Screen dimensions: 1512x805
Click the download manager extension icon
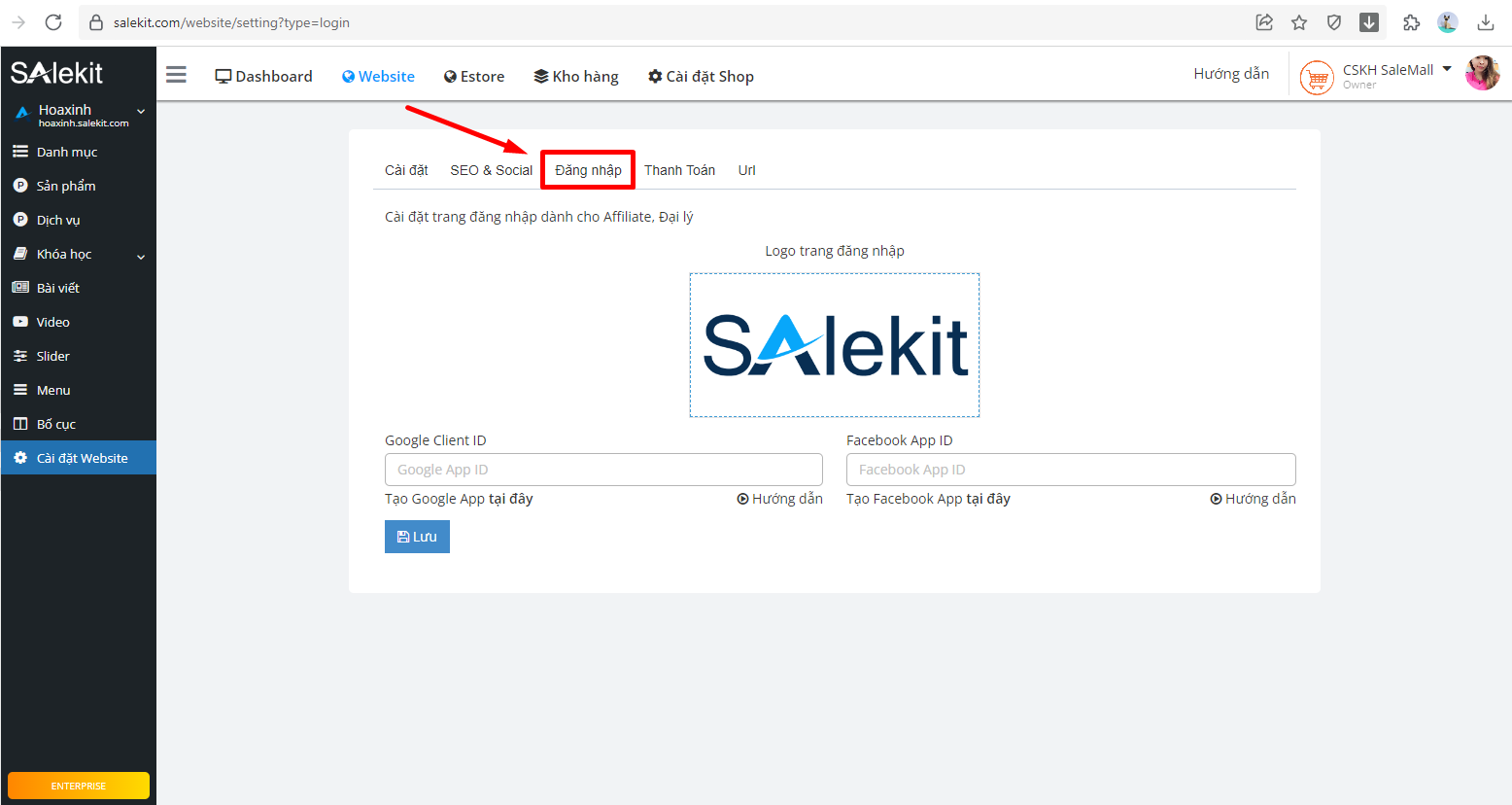pyautogui.click(x=1369, y=22)
